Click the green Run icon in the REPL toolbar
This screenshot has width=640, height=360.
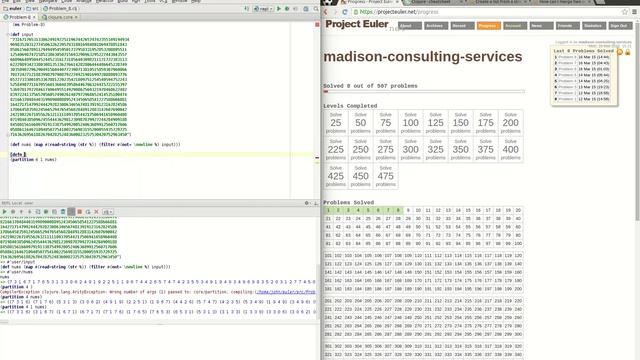pos(4,212)
